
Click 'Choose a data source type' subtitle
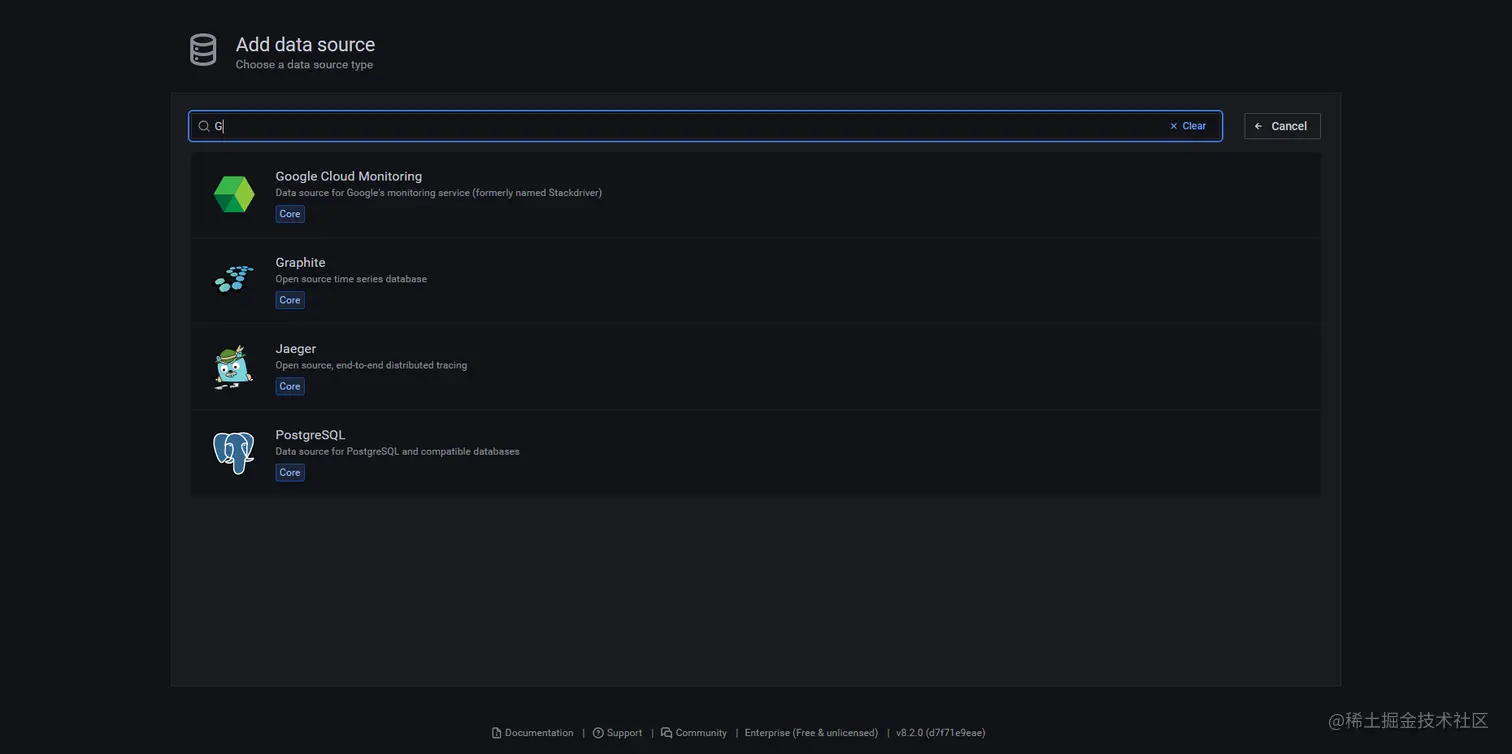(x=304, y=65)
